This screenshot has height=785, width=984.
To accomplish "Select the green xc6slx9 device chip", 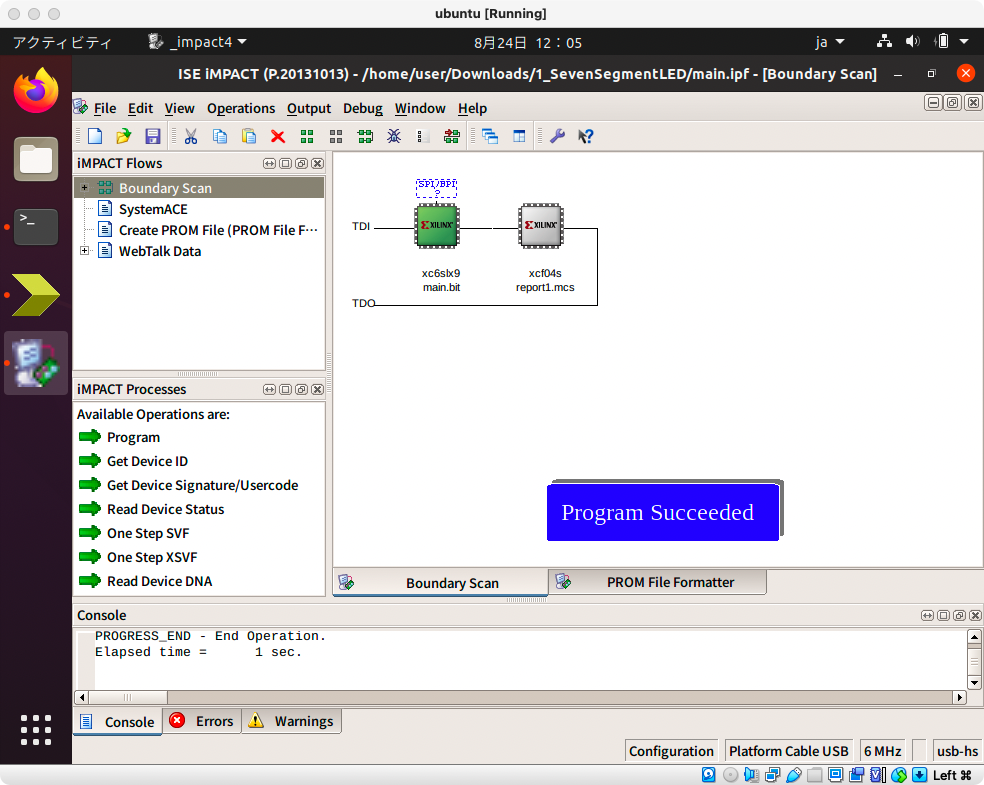I will click(437, 225).
